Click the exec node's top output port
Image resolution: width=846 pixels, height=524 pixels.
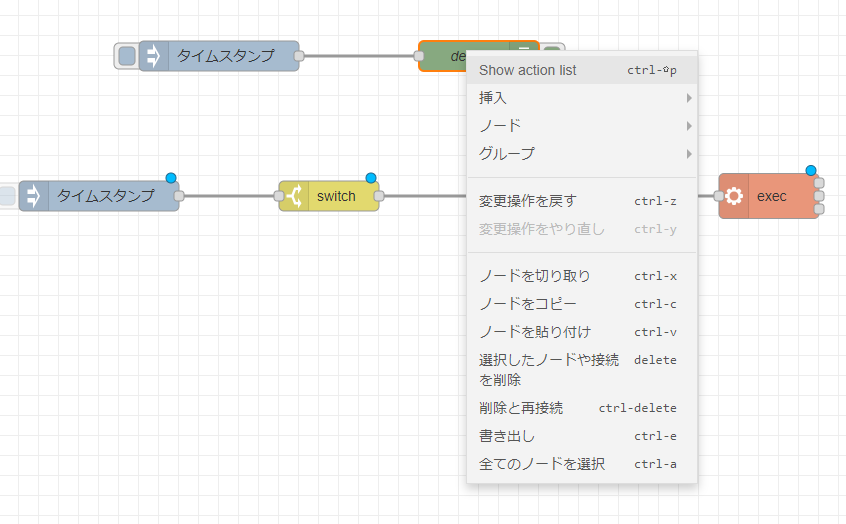point(819,183)
